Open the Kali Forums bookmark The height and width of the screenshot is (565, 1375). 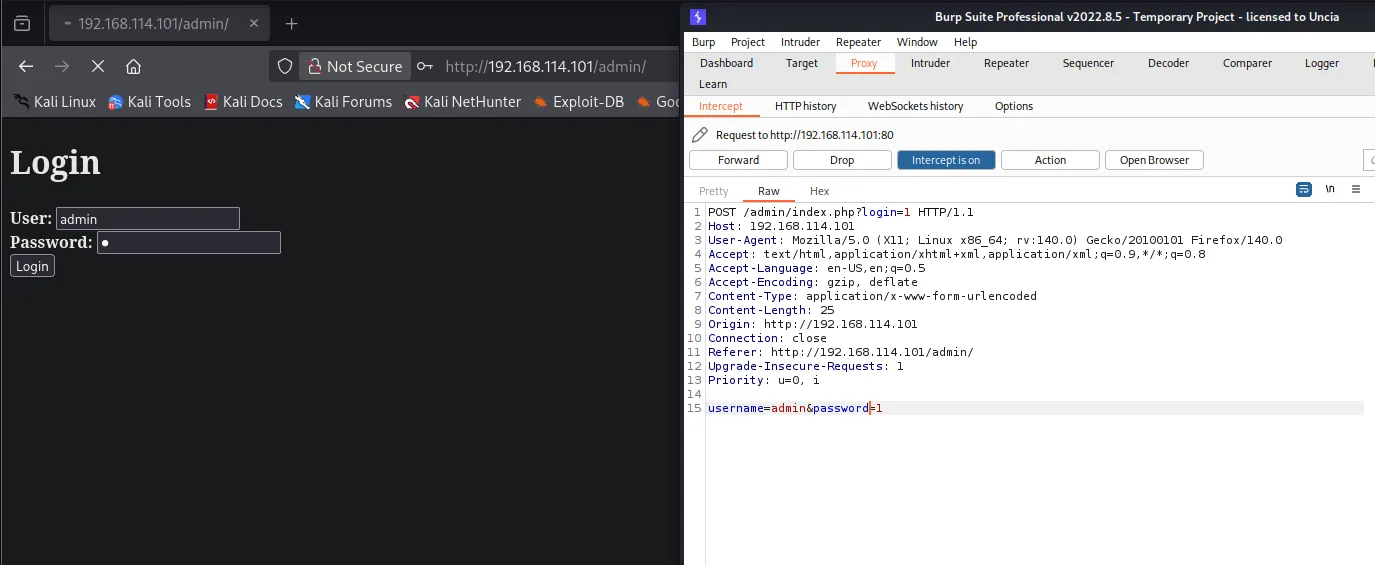point(344,101)
